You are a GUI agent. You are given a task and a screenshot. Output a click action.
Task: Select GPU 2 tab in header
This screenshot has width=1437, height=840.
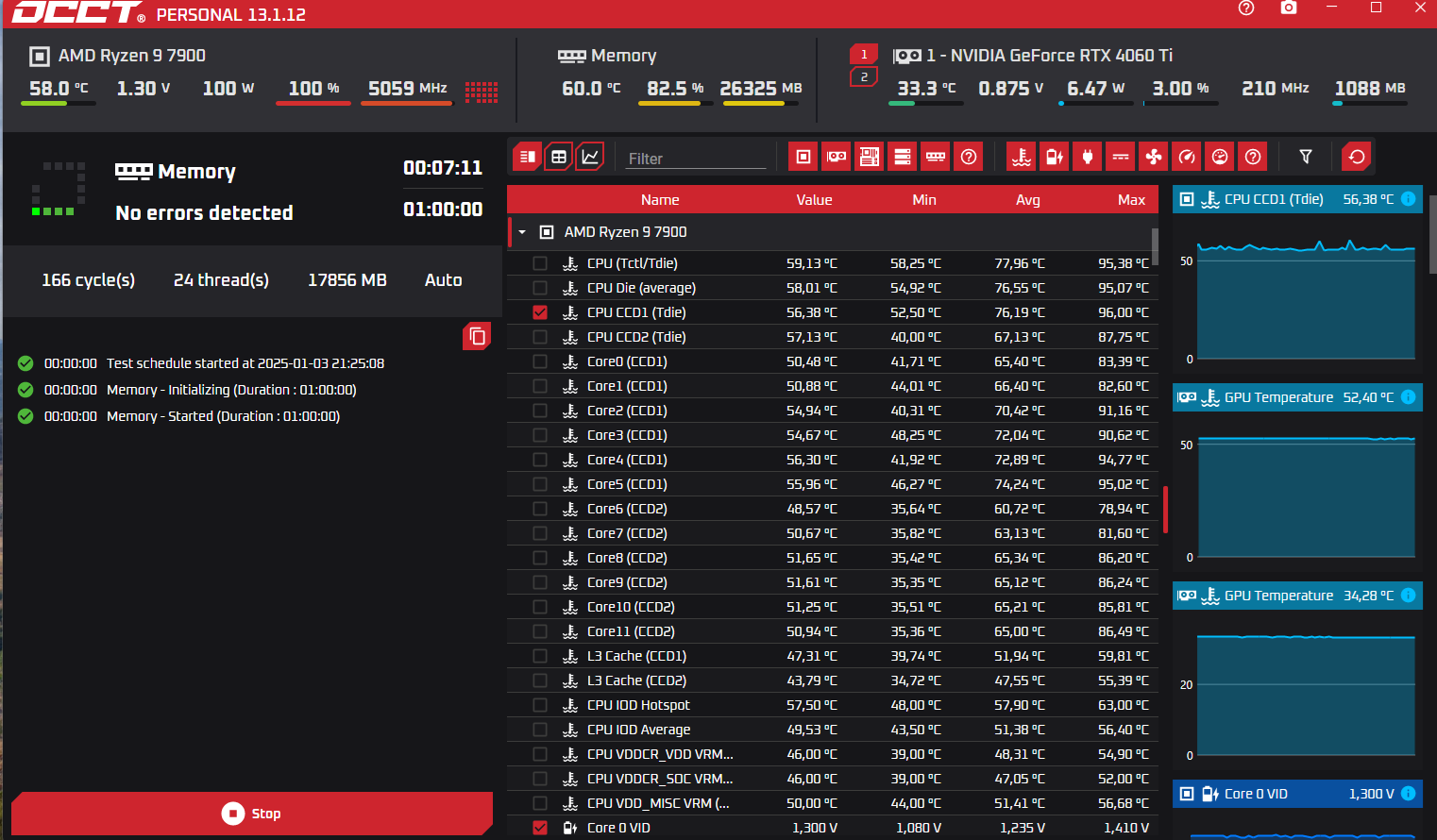coord(864,77)
